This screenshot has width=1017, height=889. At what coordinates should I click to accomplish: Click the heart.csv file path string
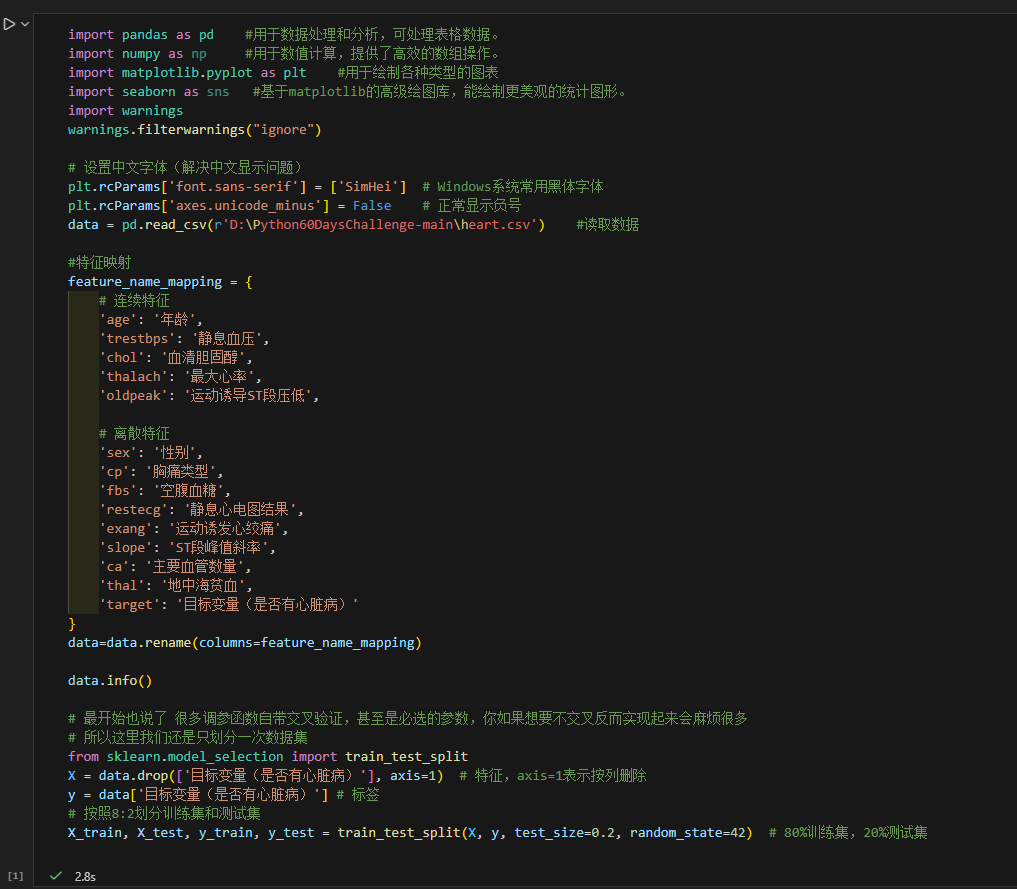(378, 225)
